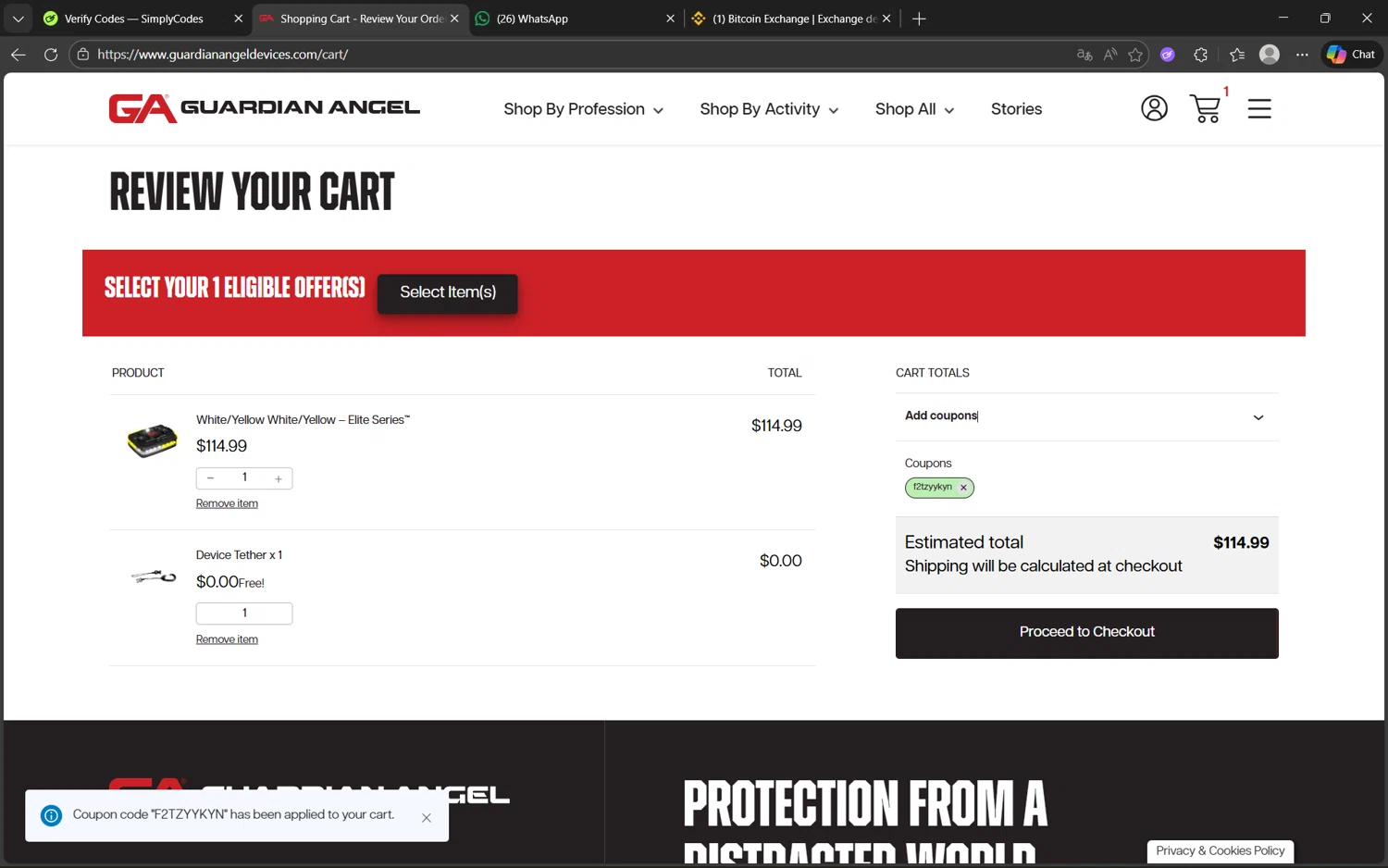Click the Device Tether quantity field
This screenshot has height=868, width=1388.
click(x=244, y=614)
